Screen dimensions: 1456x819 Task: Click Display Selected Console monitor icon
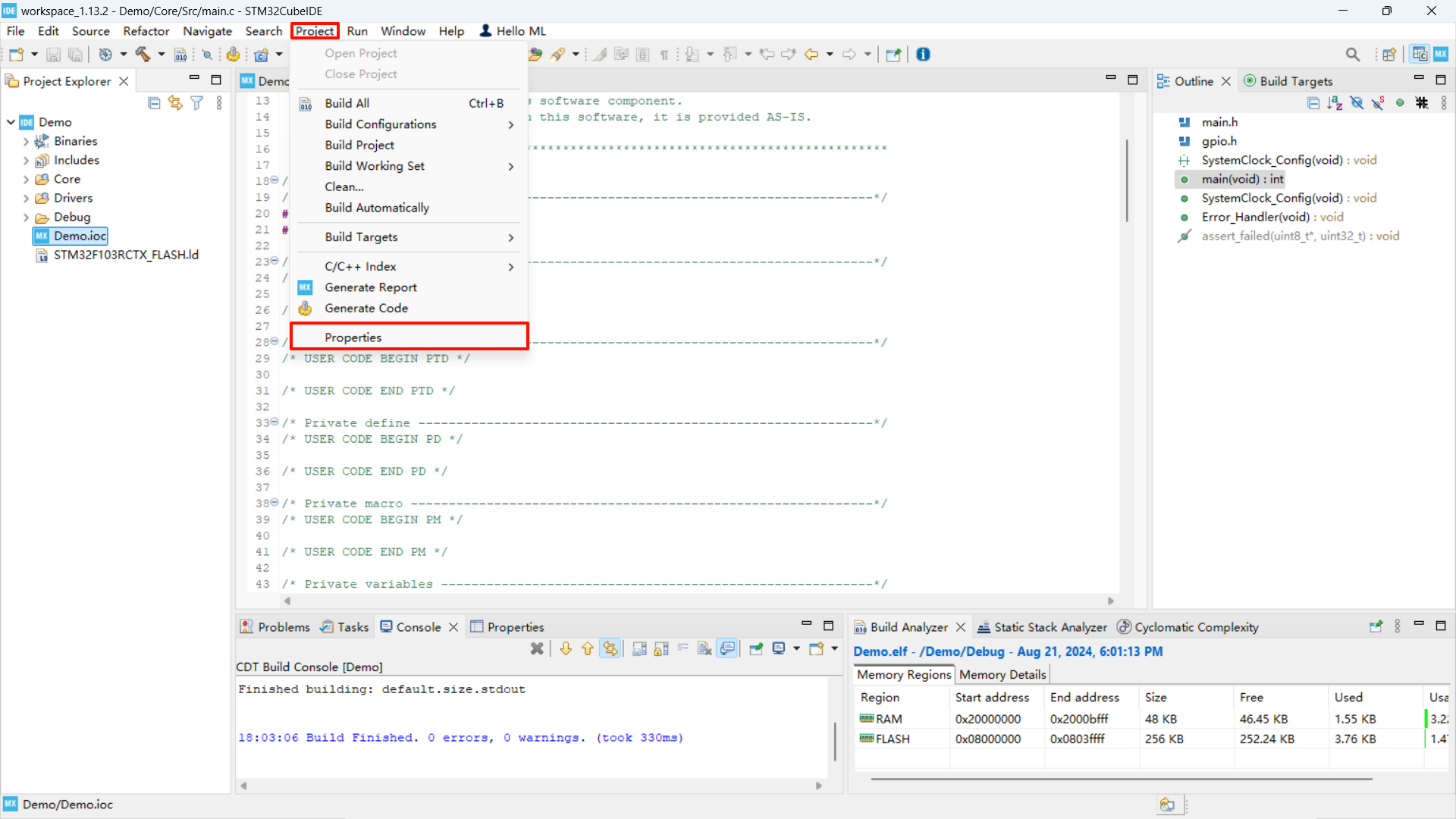coord(779,648)
